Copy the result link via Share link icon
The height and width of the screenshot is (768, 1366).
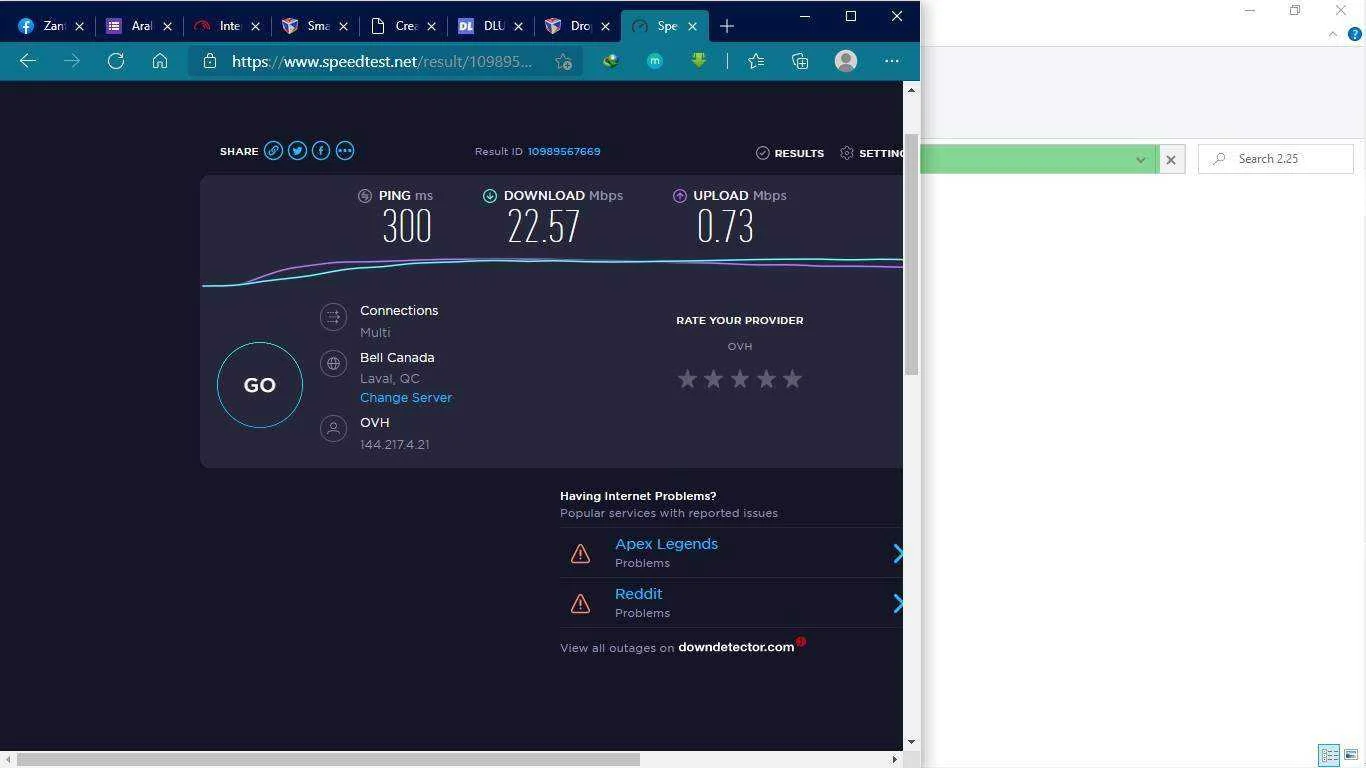pos(273,151)
